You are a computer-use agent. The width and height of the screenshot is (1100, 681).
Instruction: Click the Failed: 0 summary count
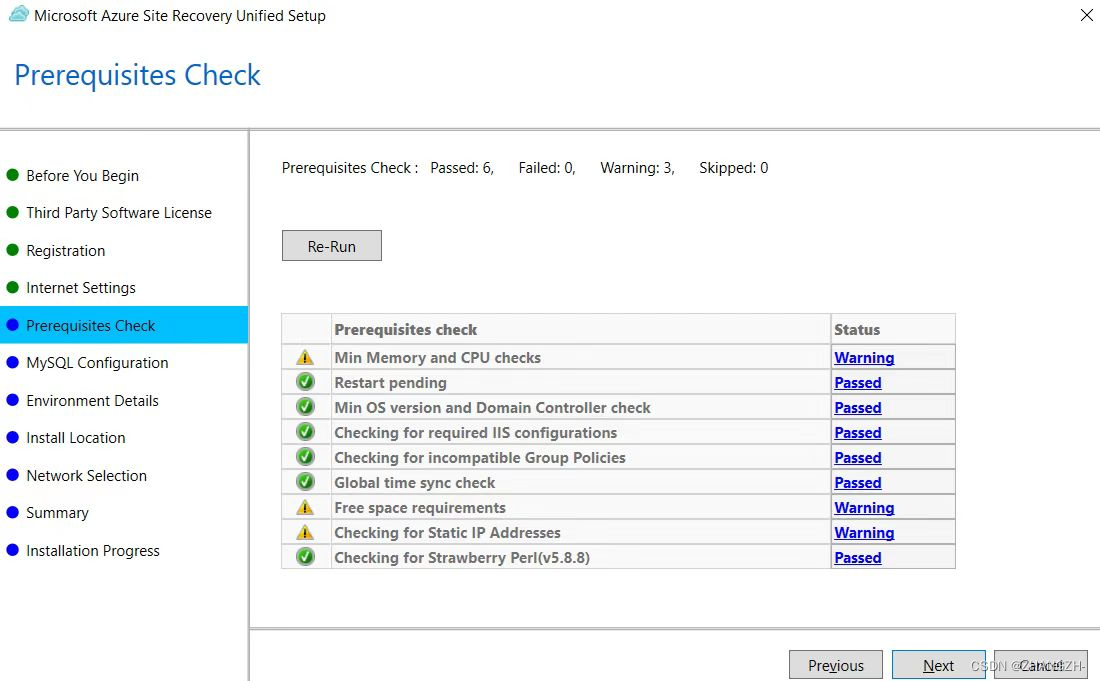coord(547,168)
